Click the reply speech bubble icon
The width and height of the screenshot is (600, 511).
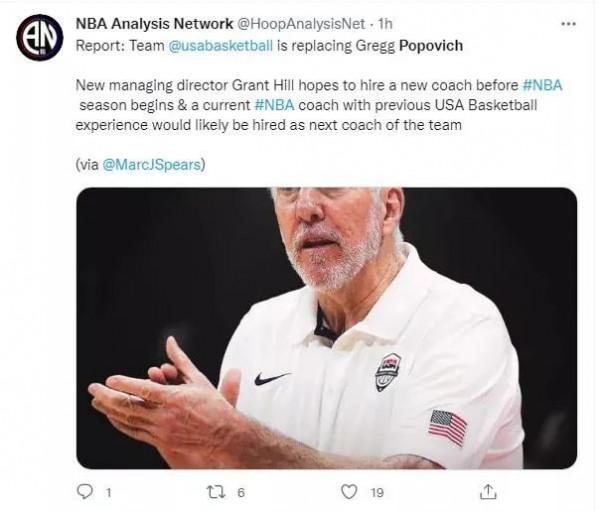[84, 491]
